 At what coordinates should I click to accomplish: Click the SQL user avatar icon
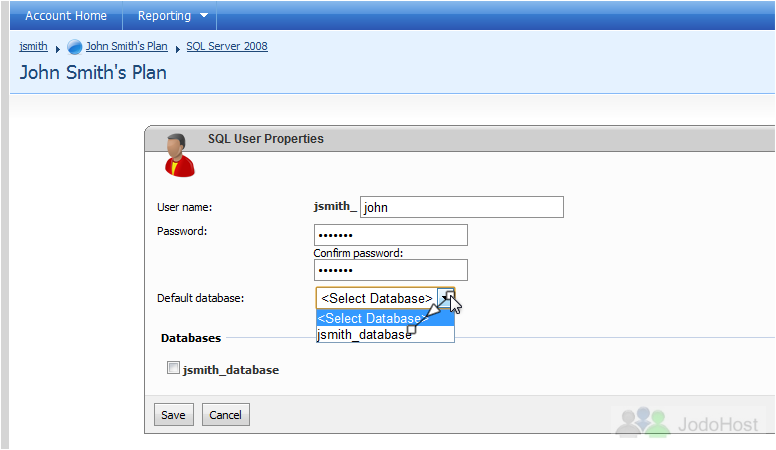click(x=180, y=155)
